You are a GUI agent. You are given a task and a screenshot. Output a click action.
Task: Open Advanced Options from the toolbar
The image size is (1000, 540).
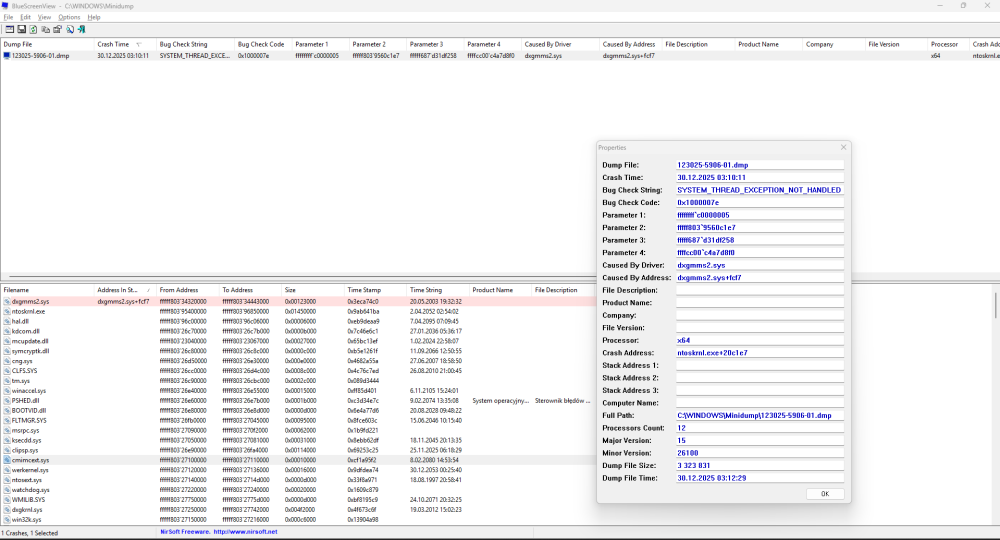(8, 29)
